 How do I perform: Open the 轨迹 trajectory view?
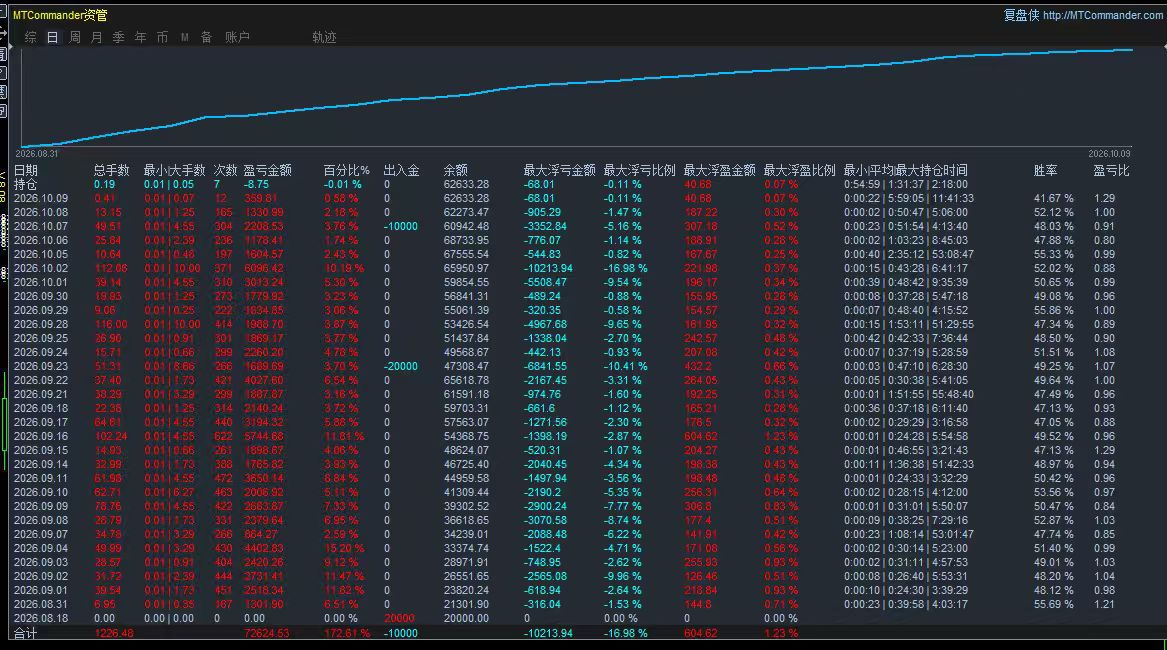pos(324,37)
